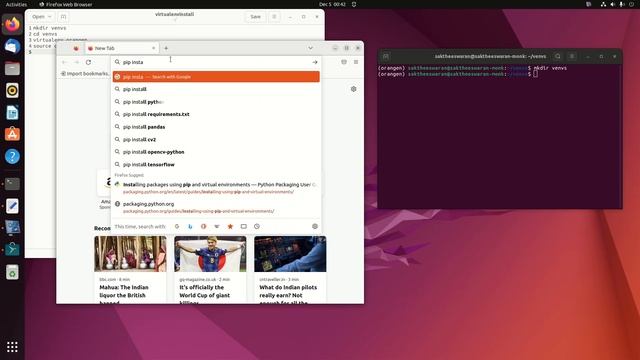Choose 'pip install requirements.txt' suggestion

[x=216, y=114]
